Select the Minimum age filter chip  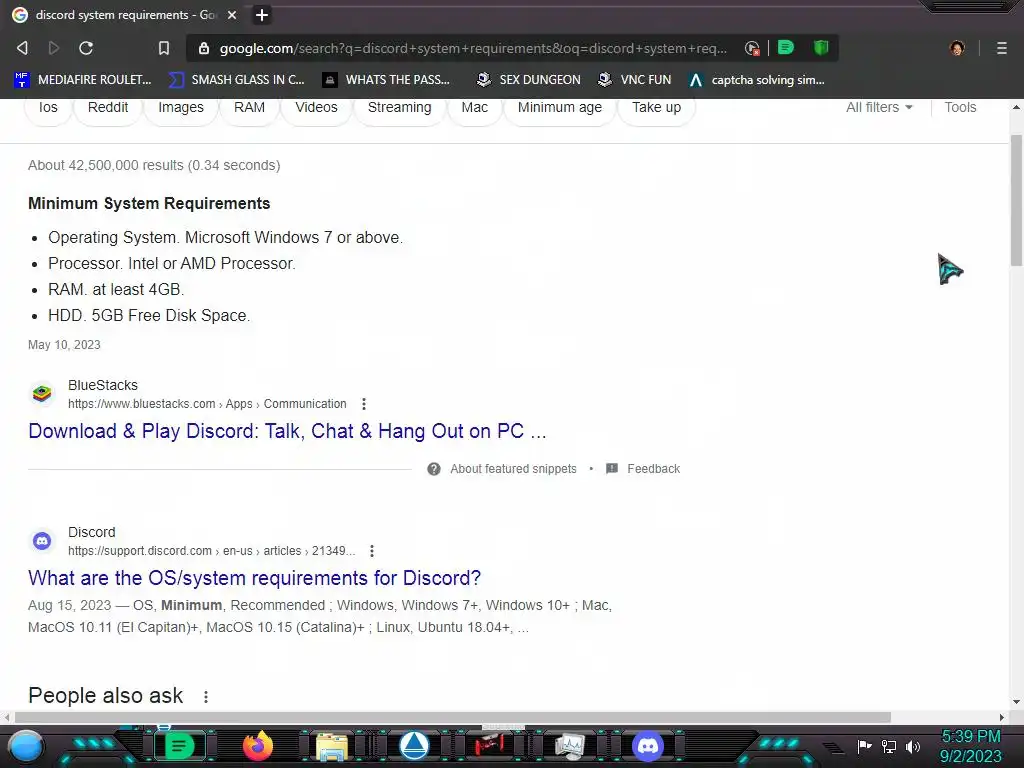pos(560,108)
